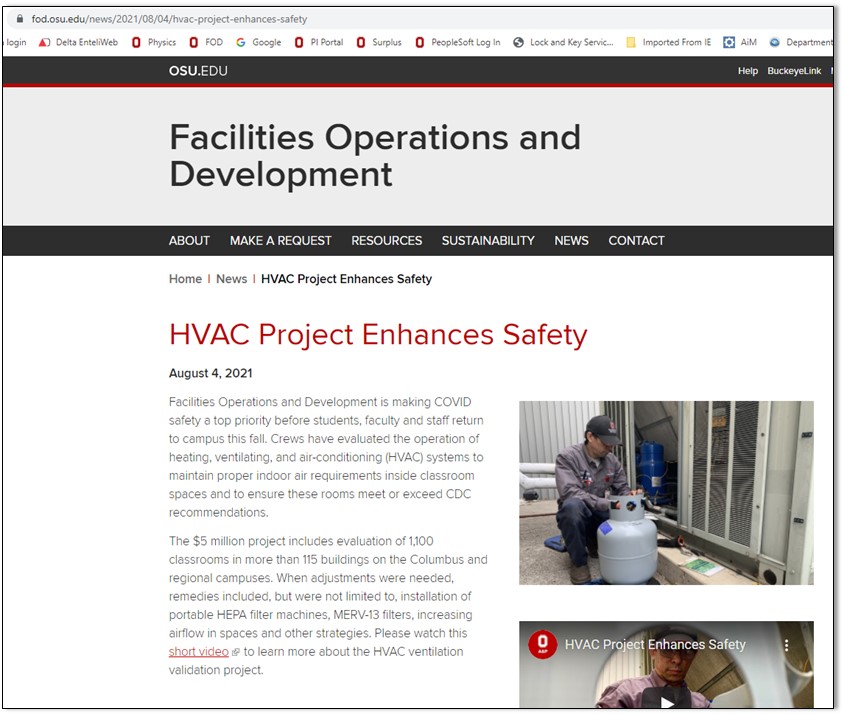Click the page URL in the address bar
The width and height of the screenshot is (844, 715).
pyautogui.click(x=169, y=19)
